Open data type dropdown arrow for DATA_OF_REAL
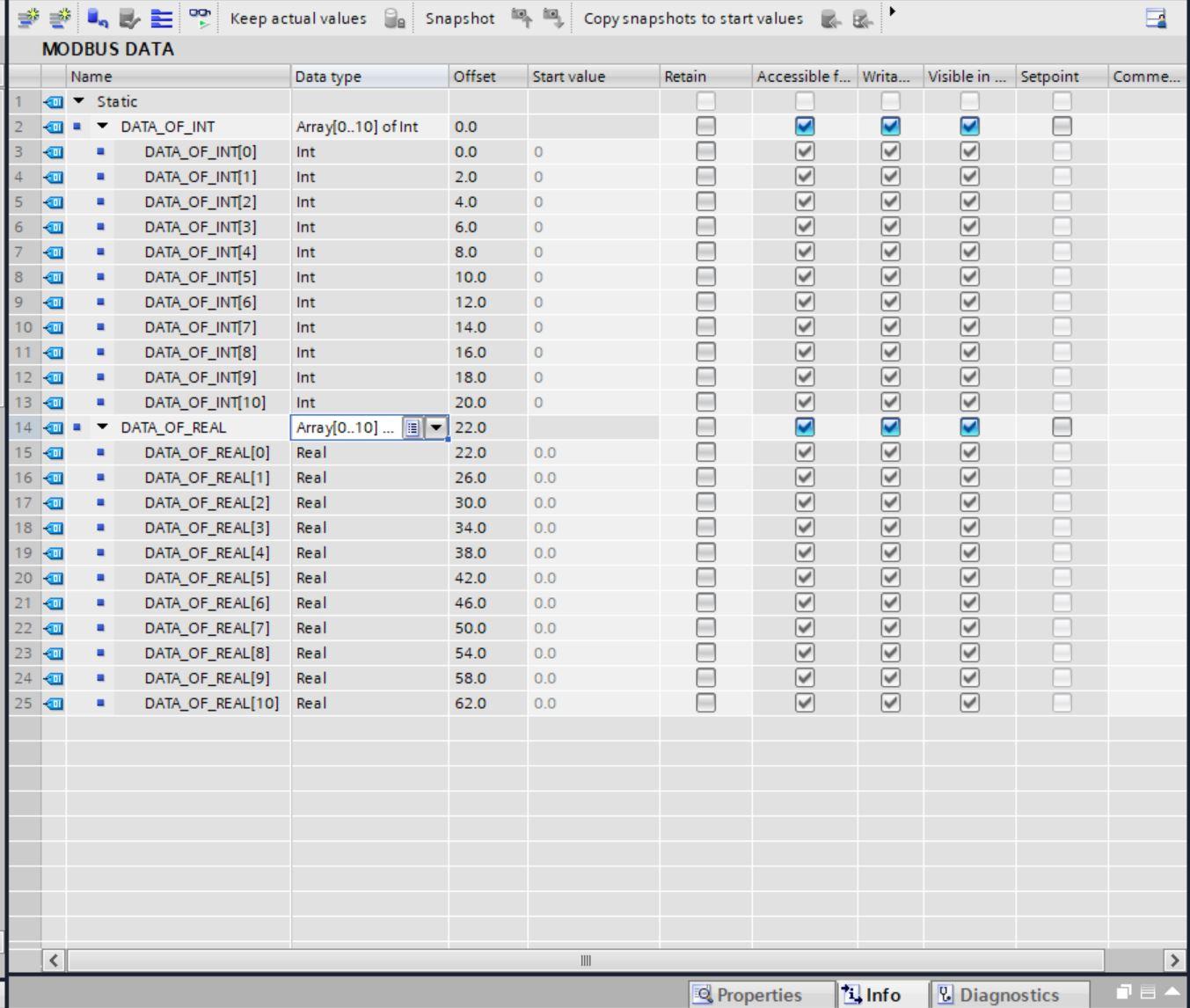Image resolution: width=1190 pixels, height=1008 pixels. 436,427
